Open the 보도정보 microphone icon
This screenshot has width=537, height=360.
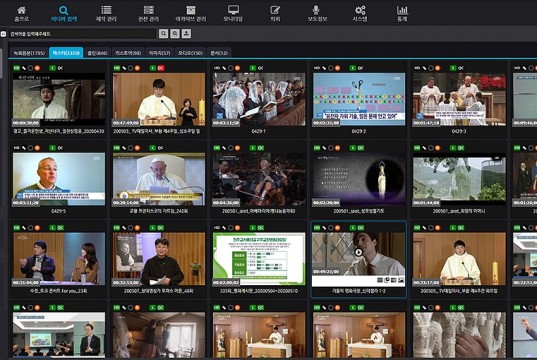tap(316, 10)
